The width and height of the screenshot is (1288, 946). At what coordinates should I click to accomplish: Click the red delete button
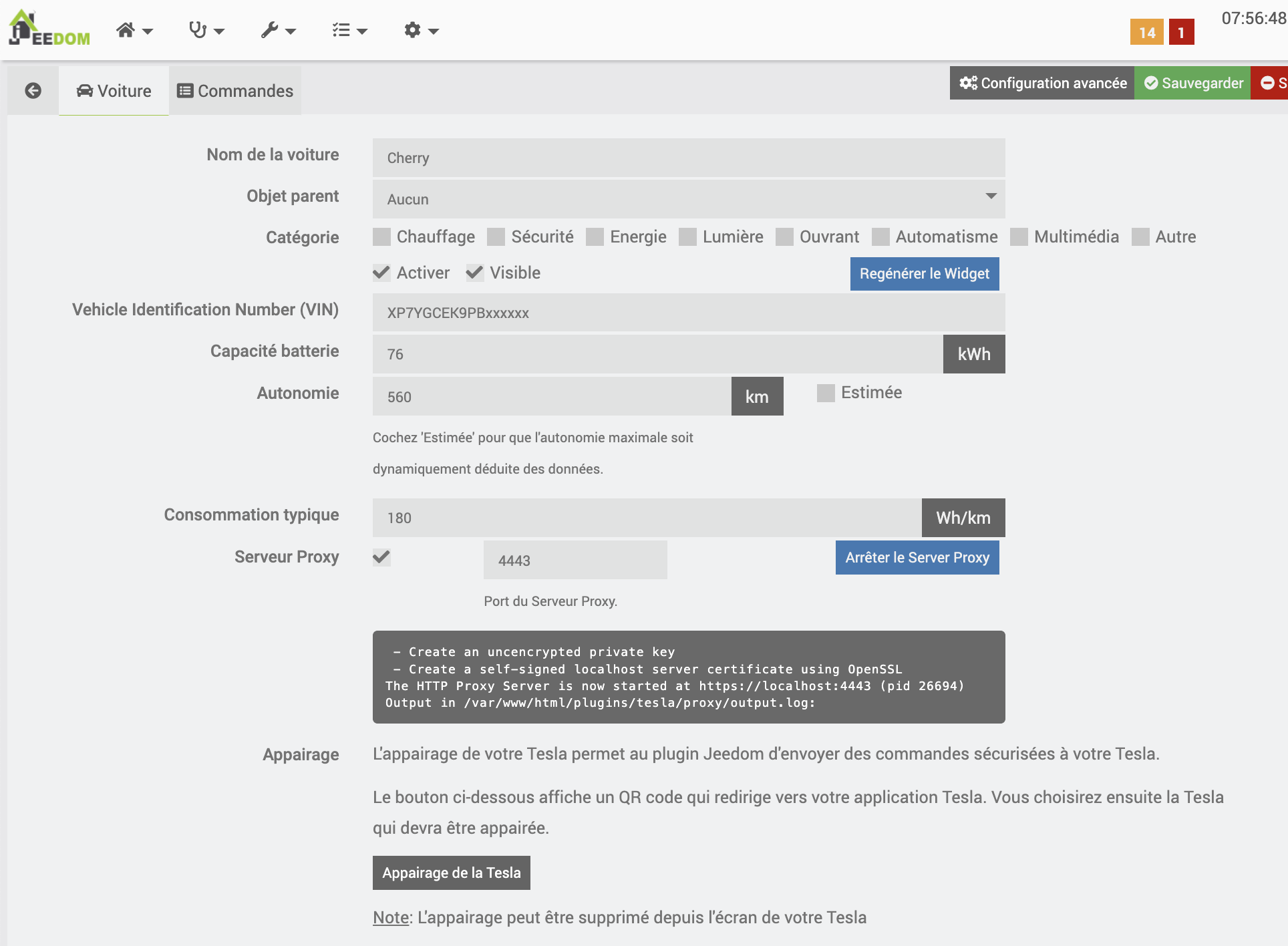coord(1269,83)
